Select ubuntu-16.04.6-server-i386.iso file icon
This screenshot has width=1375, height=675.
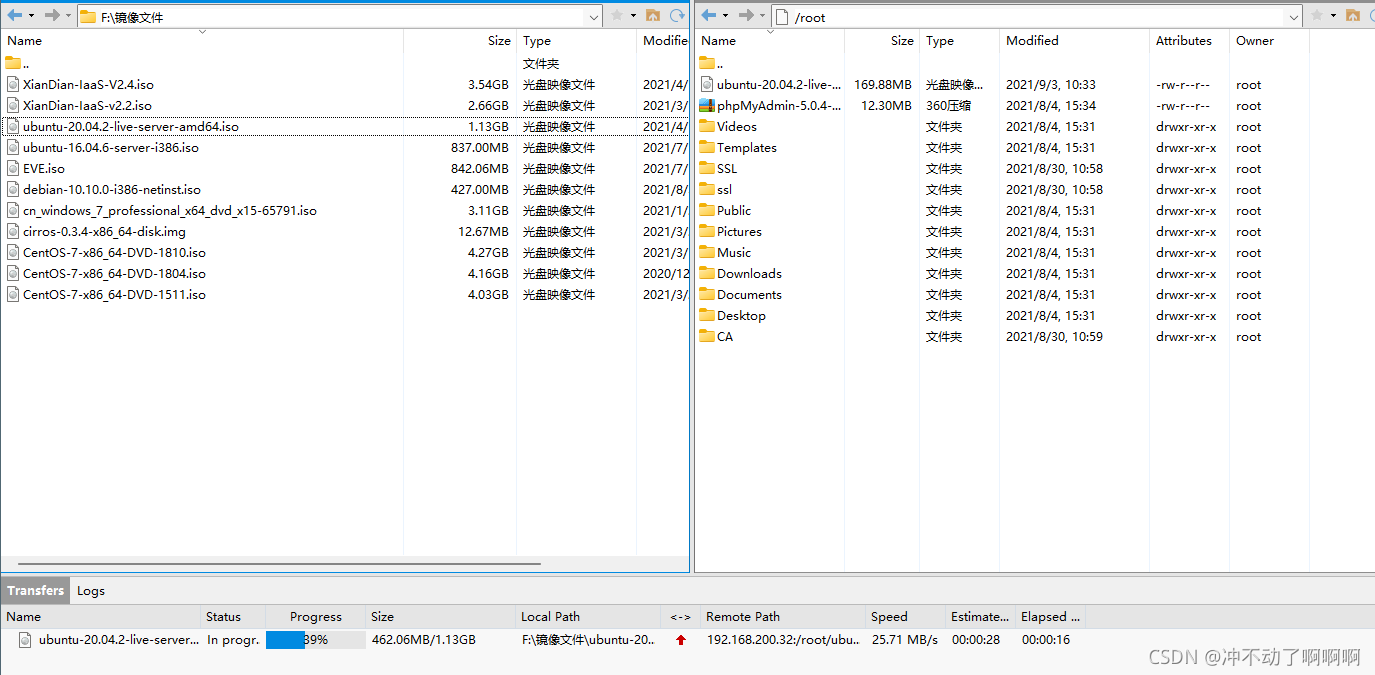click(13, 148)
